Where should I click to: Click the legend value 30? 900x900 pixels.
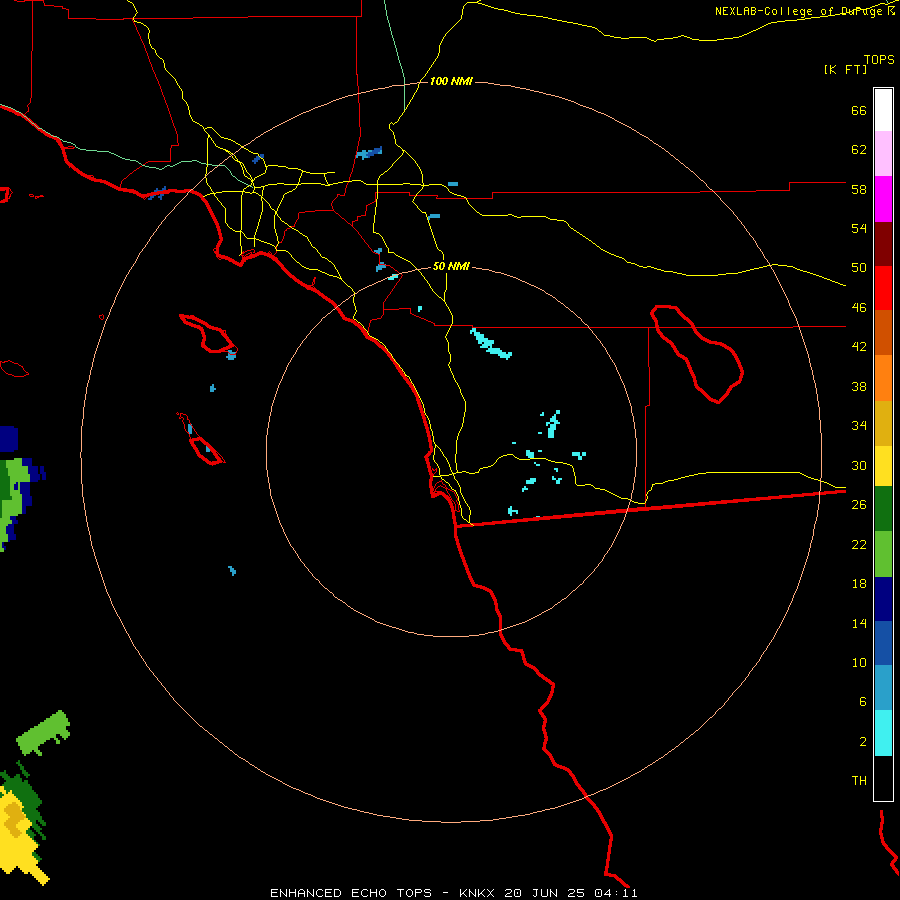[859, 465]
